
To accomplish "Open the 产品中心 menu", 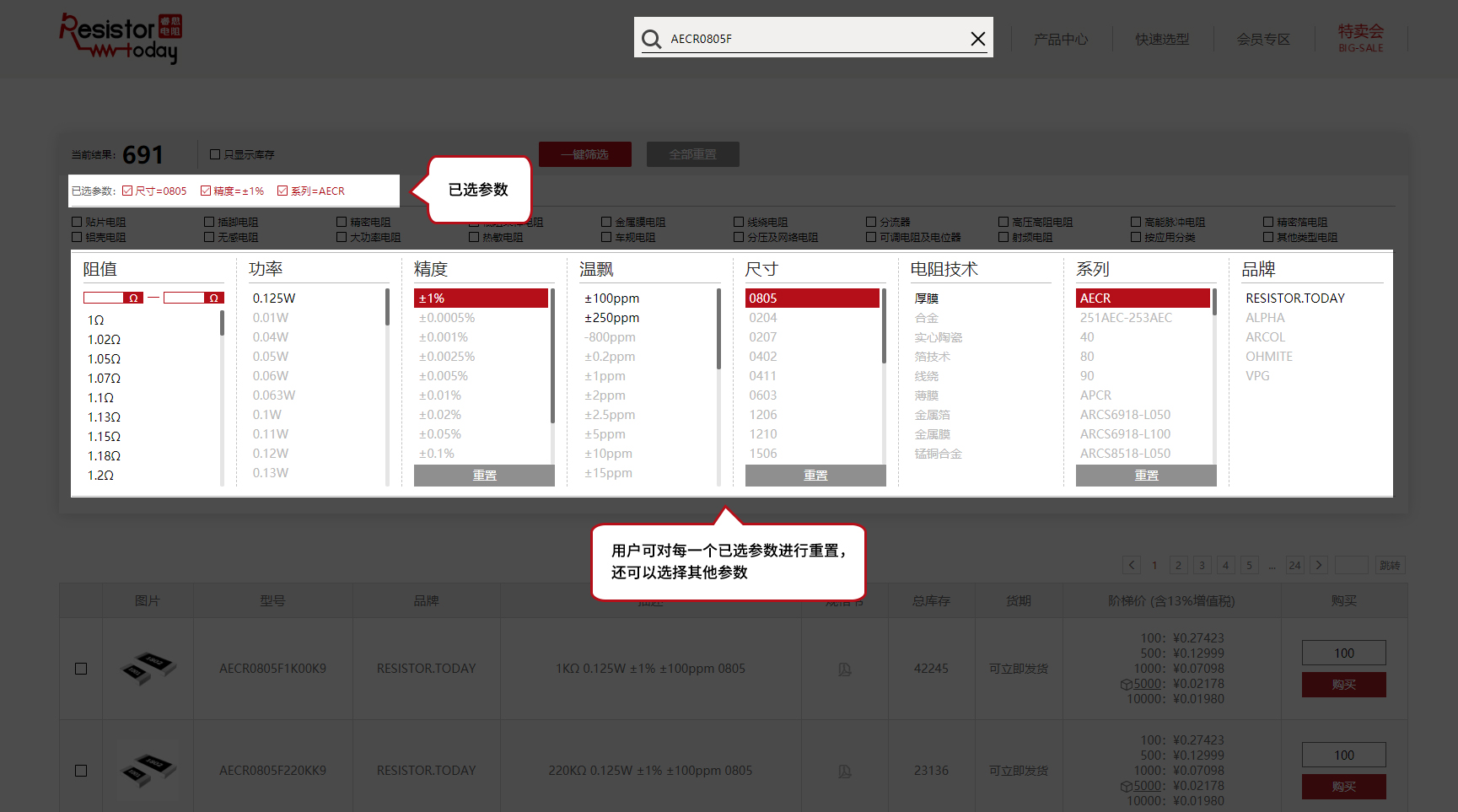I will [1061, 40].
